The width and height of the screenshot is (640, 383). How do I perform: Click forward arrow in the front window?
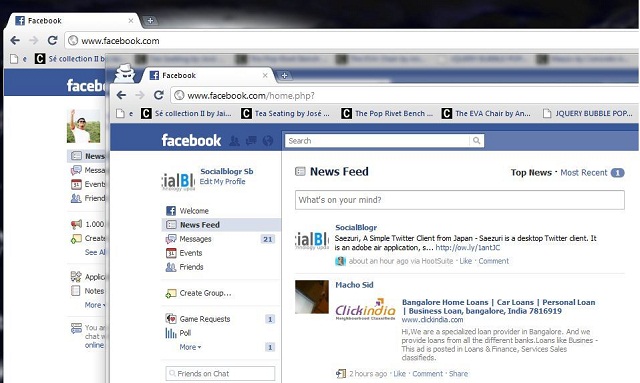[x=140, y=95]
